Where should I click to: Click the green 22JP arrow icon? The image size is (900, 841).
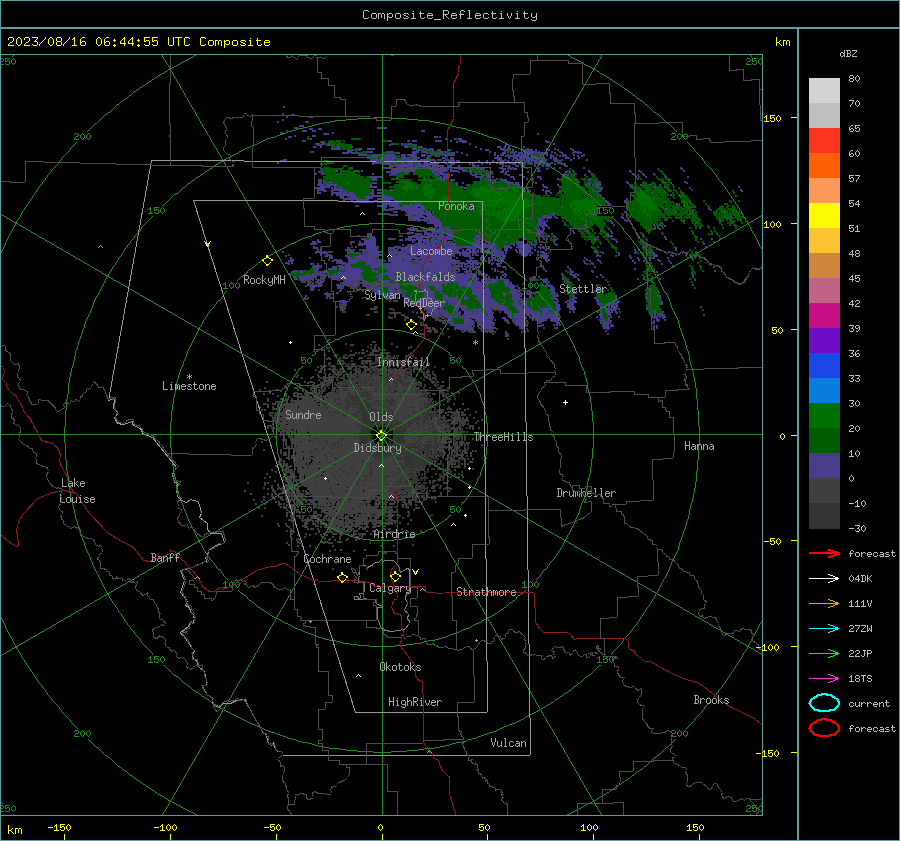tap(824, 653)
